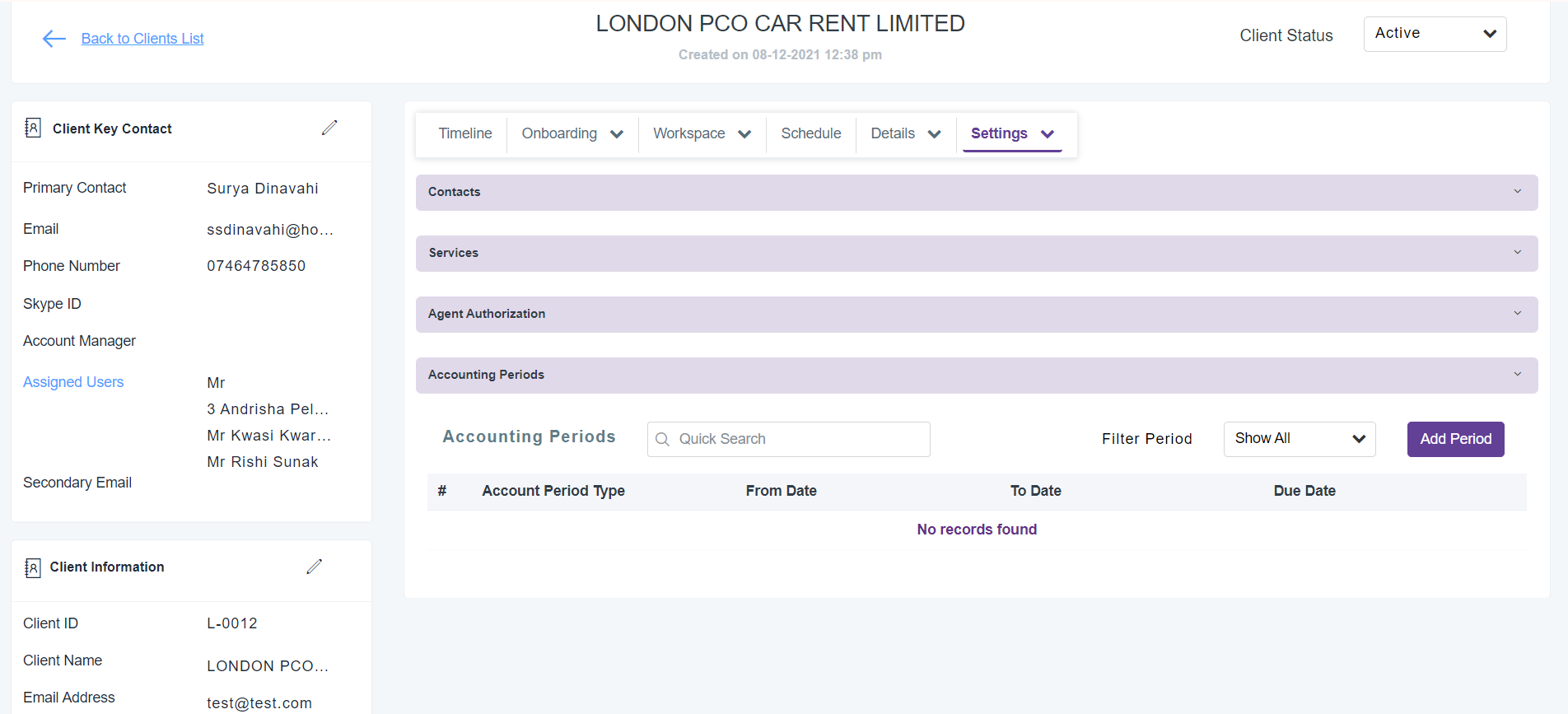Click Client ID value L-0012
The image size is (1568, 714).
(232, 623)
